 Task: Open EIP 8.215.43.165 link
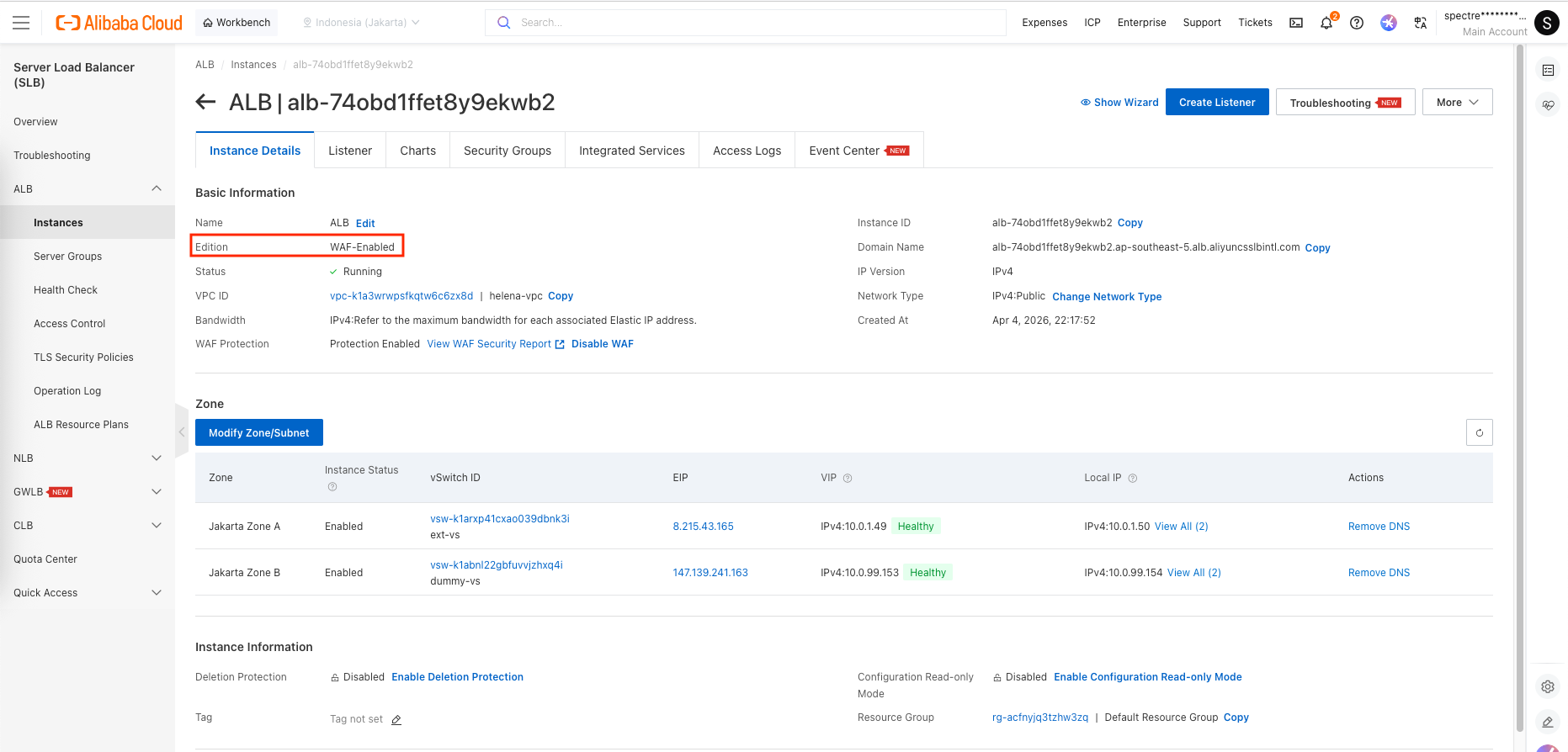pos(703,527)
